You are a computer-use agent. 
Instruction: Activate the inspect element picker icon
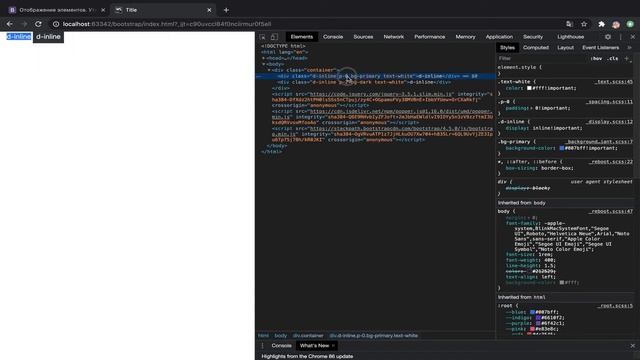click(x=262, y=37)
